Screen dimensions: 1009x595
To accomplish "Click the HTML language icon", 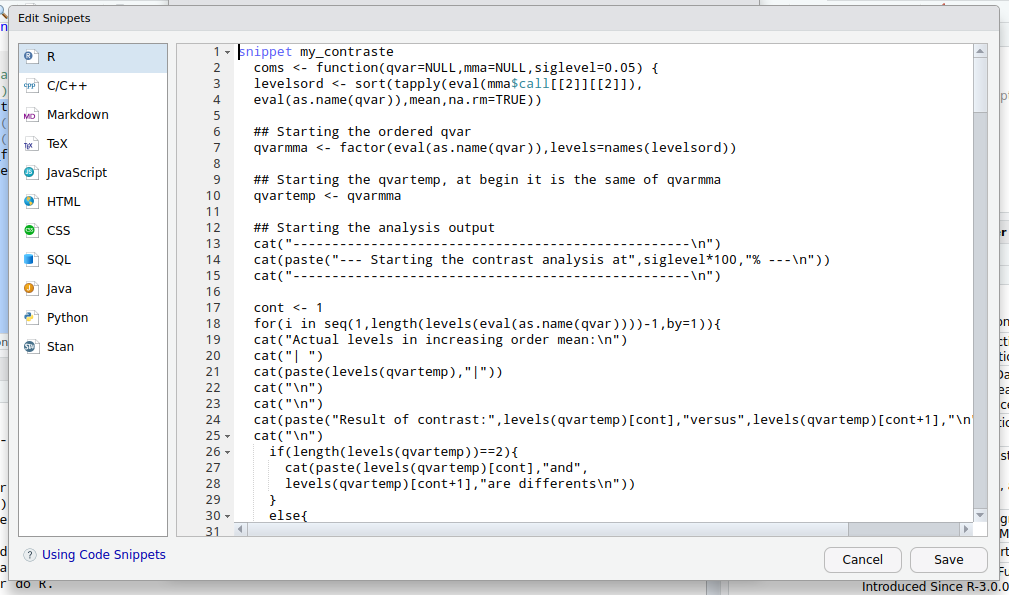I will click(30, 201).
